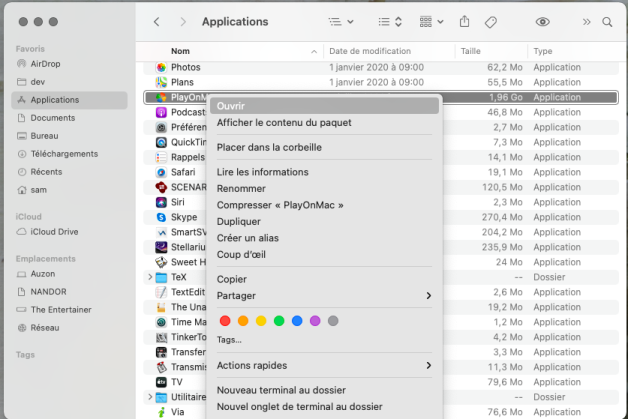This screenshot has height=419, width=628.
Task: Select Applications in the sidebar
Action: pyautogui.click(x=70, y=100)
